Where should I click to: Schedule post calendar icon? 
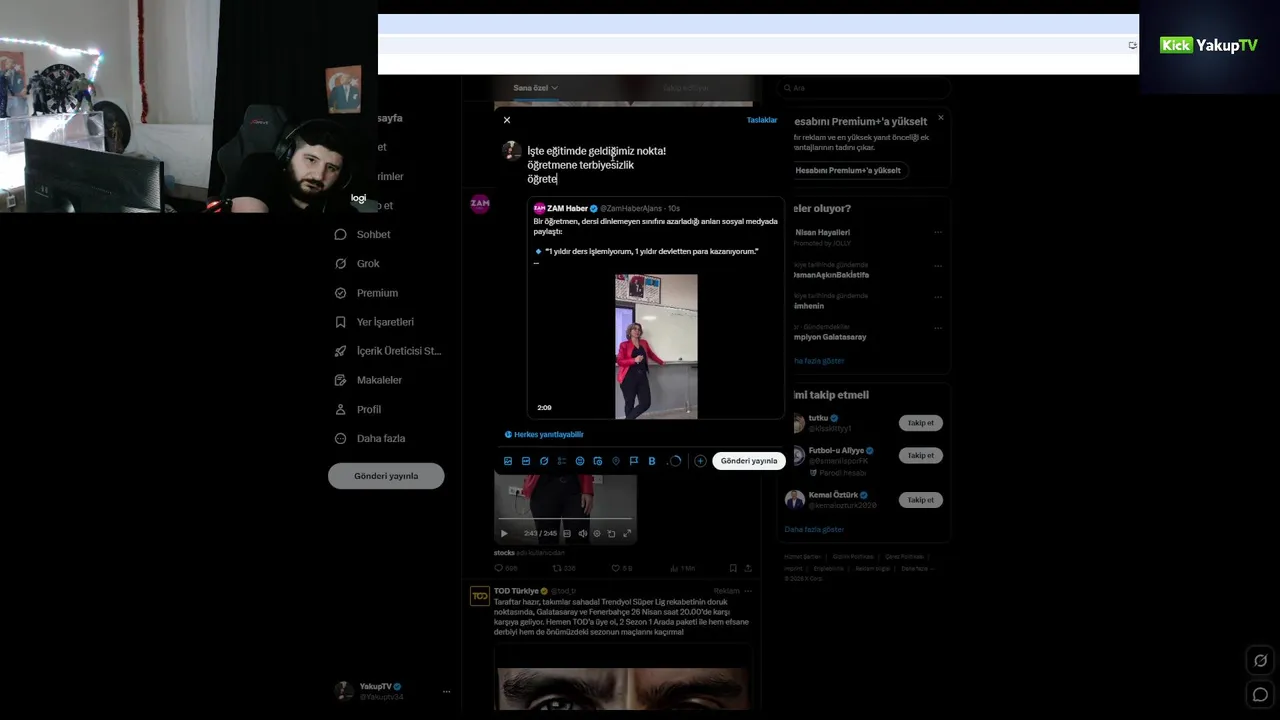598,461
